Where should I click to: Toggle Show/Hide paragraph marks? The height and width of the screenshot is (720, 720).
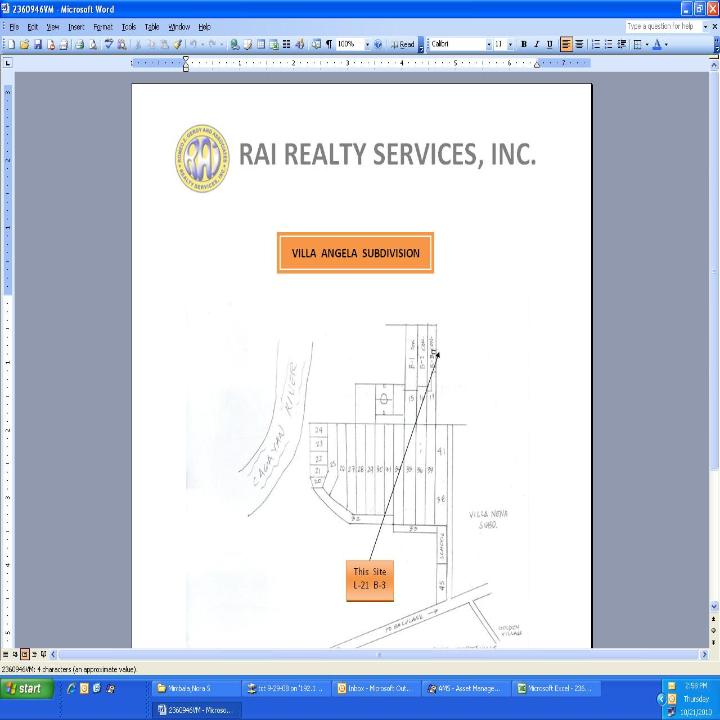coord(329,45)
